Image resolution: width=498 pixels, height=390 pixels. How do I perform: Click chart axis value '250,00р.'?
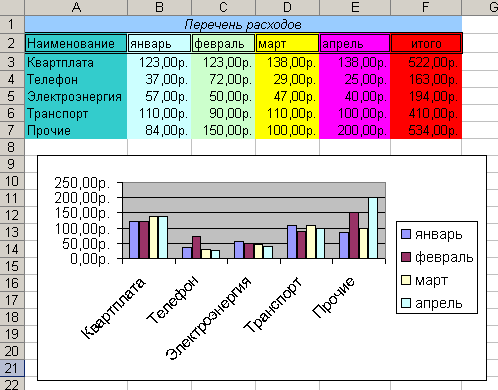tap(82, 183)
